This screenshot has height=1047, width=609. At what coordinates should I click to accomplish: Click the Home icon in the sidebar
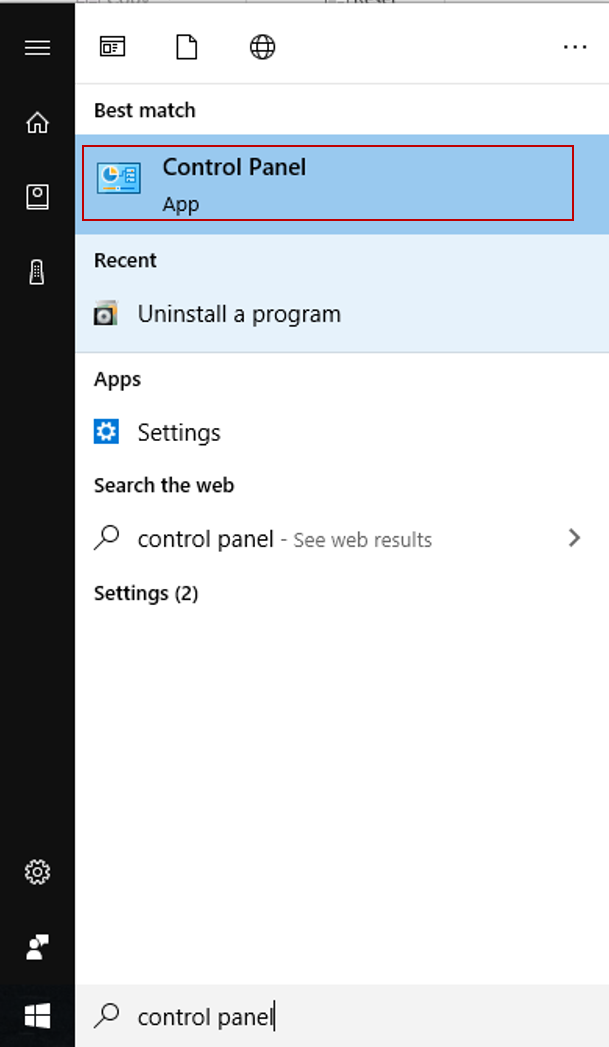click(37, 122)
